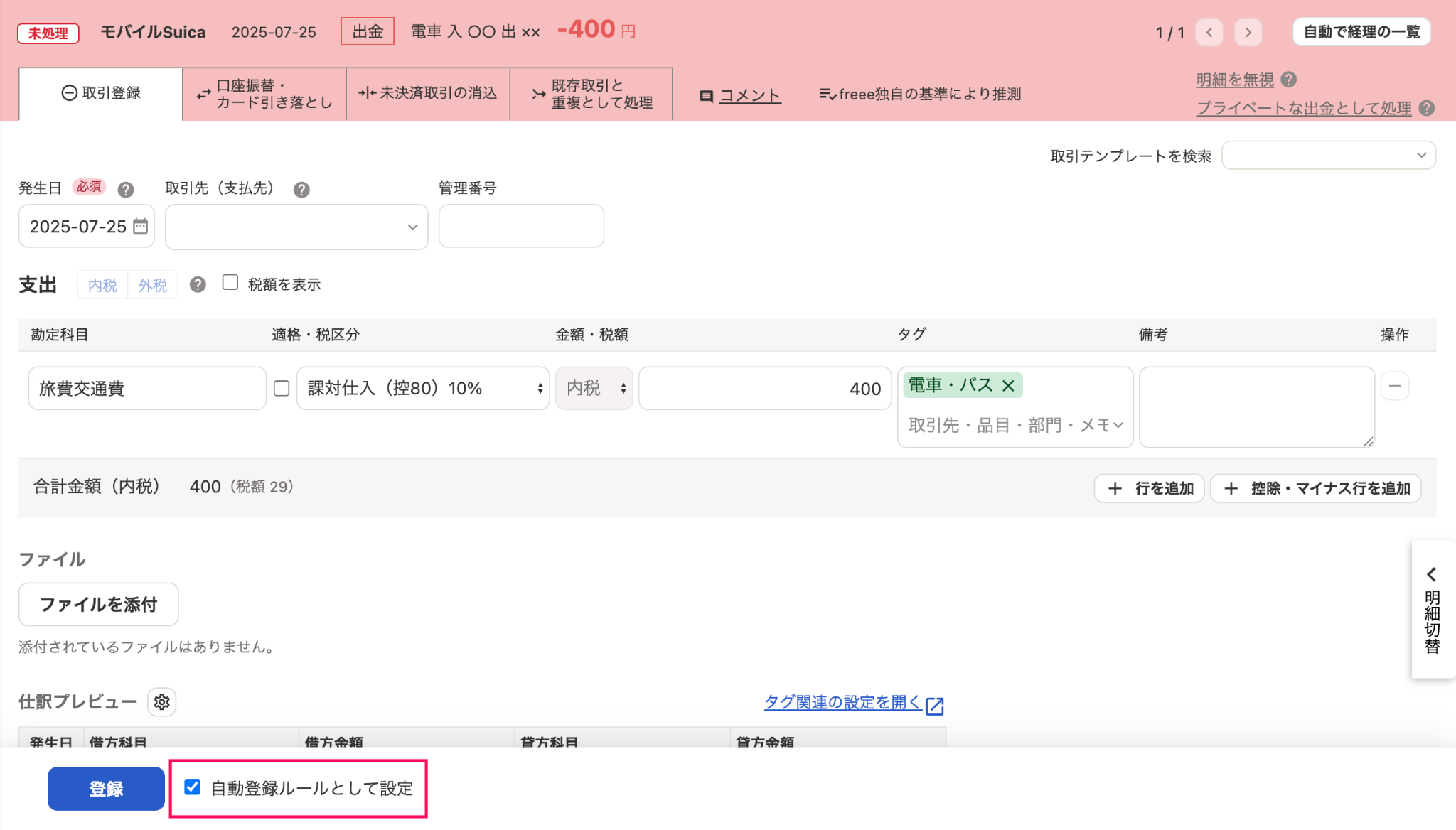
Task: Click ファイルを添付 button
Action: tap(98, 604)
